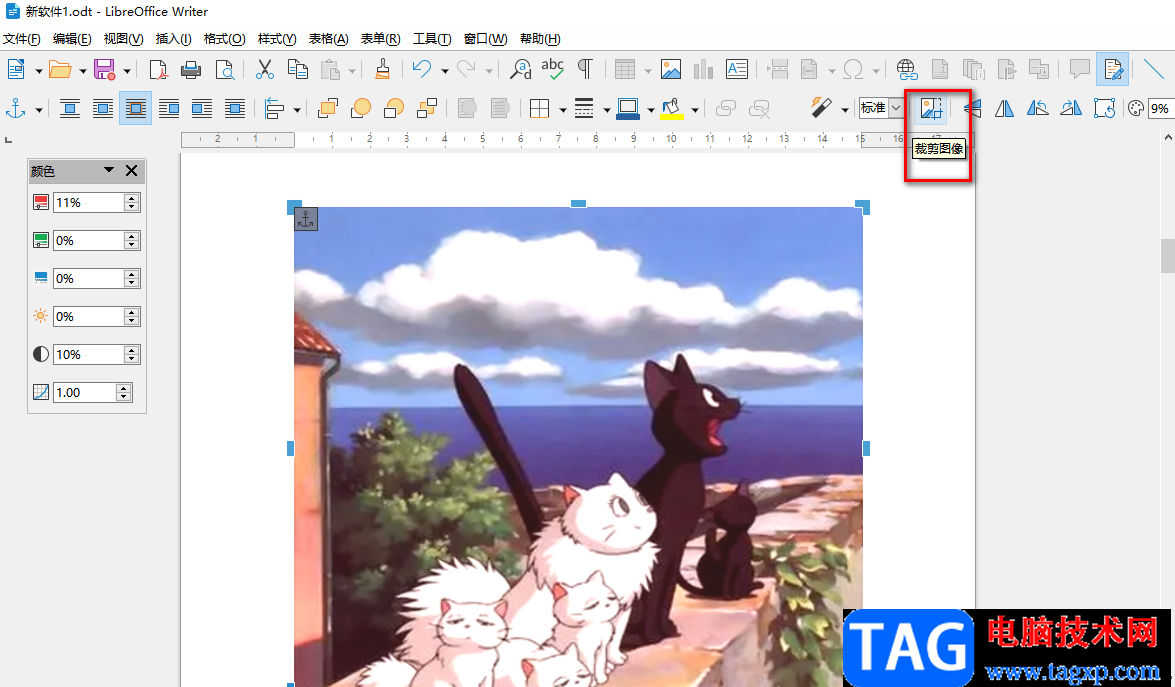Send the image to back
Screen dimensions: 1175x687
[x=426, y=109]
